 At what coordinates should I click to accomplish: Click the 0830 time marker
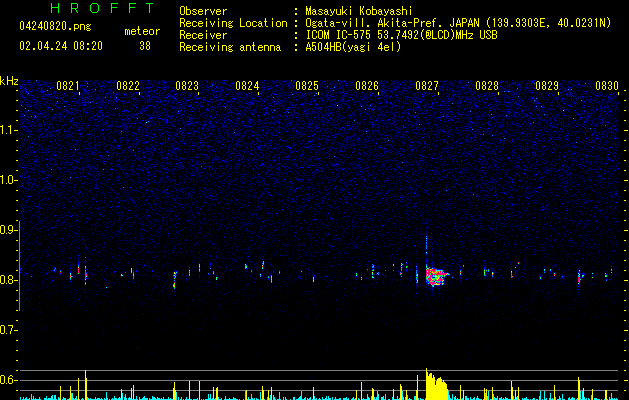[607, 86]
